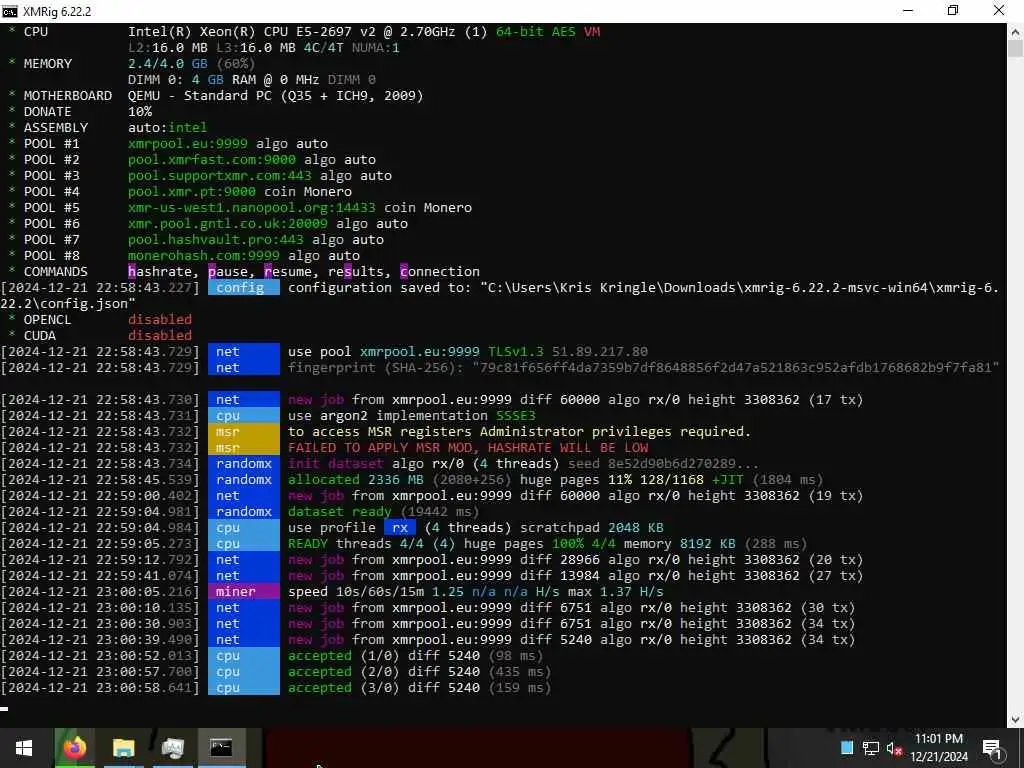Click 'use argon2 implementation SSSE3' line
Viewport: 1024px width, 768px height.
pos(412,415)
